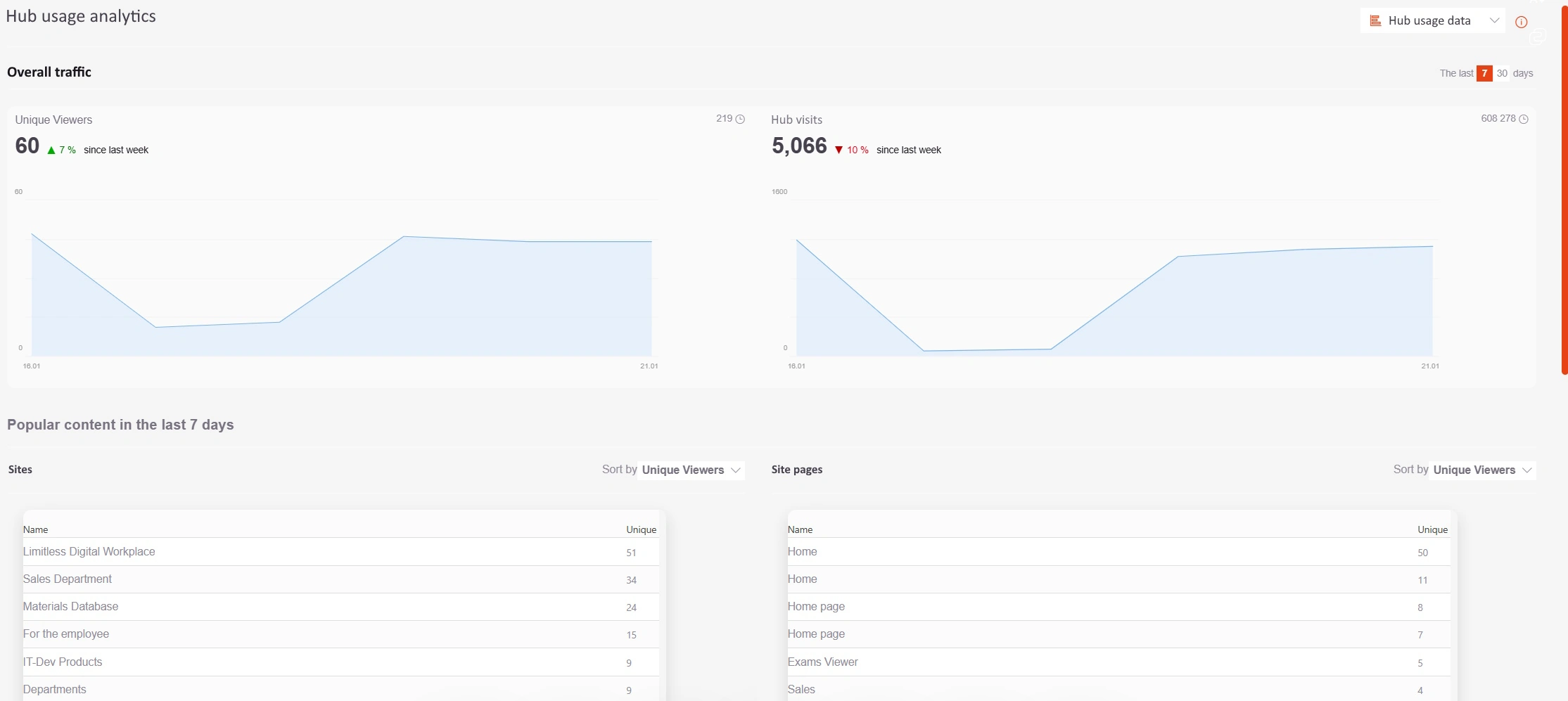Select the Materials Database row

[71, 607]
